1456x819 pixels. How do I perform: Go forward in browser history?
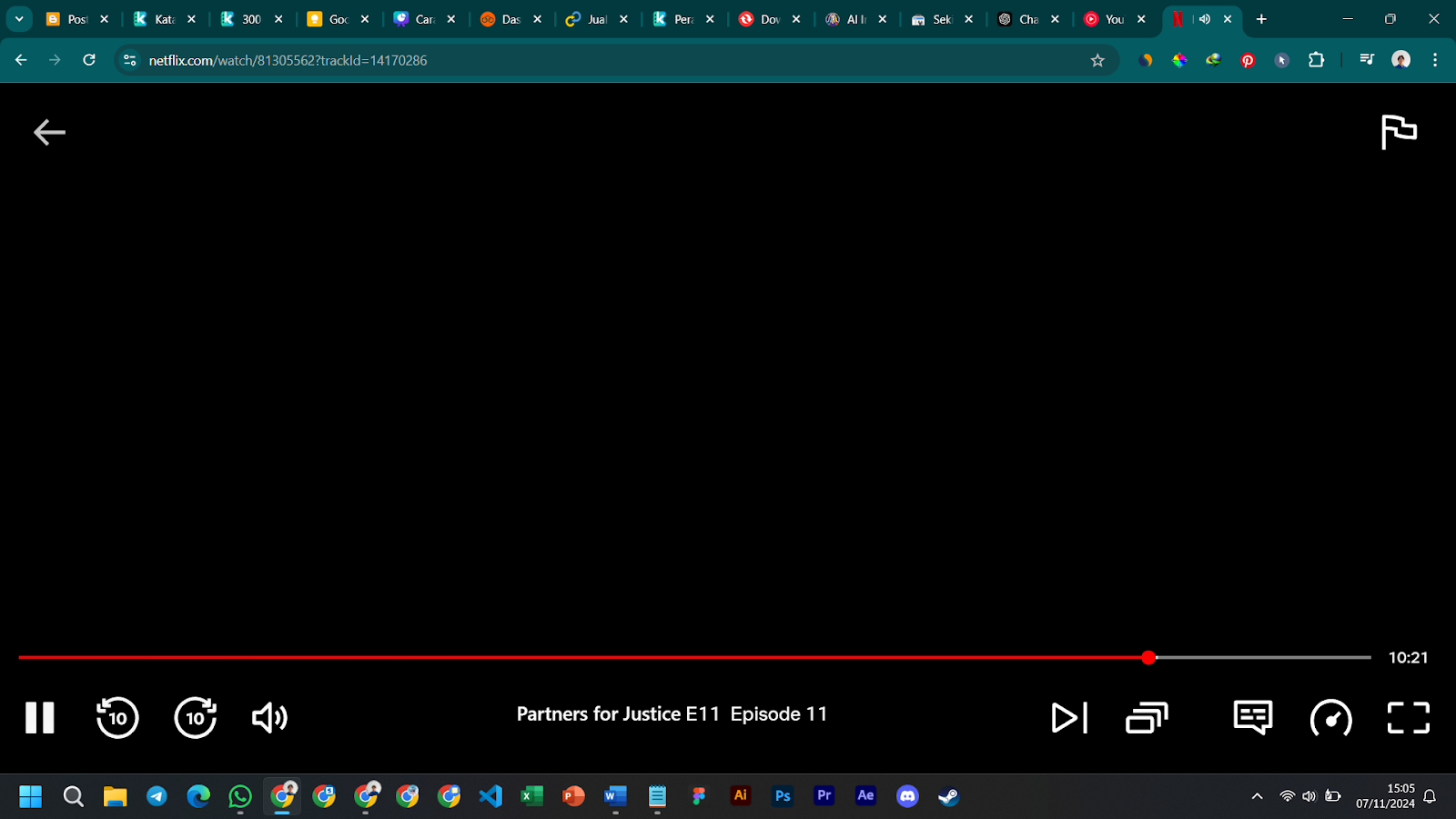pyautogui.click(x=55, y=60)
